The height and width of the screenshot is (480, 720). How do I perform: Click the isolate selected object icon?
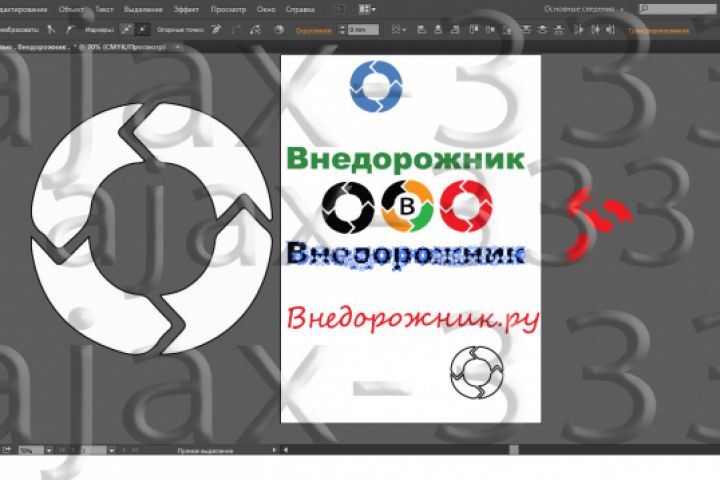tap(279, 30)
